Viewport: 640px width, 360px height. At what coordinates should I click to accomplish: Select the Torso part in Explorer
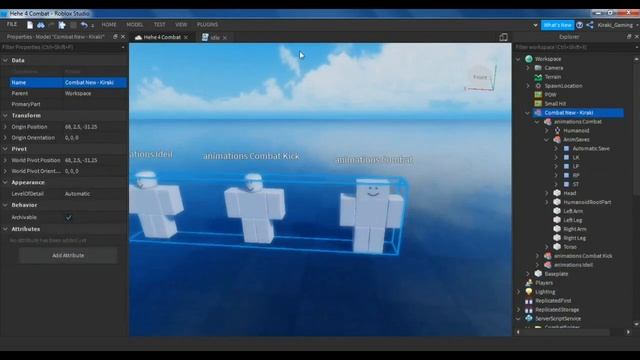coord(570,247)
